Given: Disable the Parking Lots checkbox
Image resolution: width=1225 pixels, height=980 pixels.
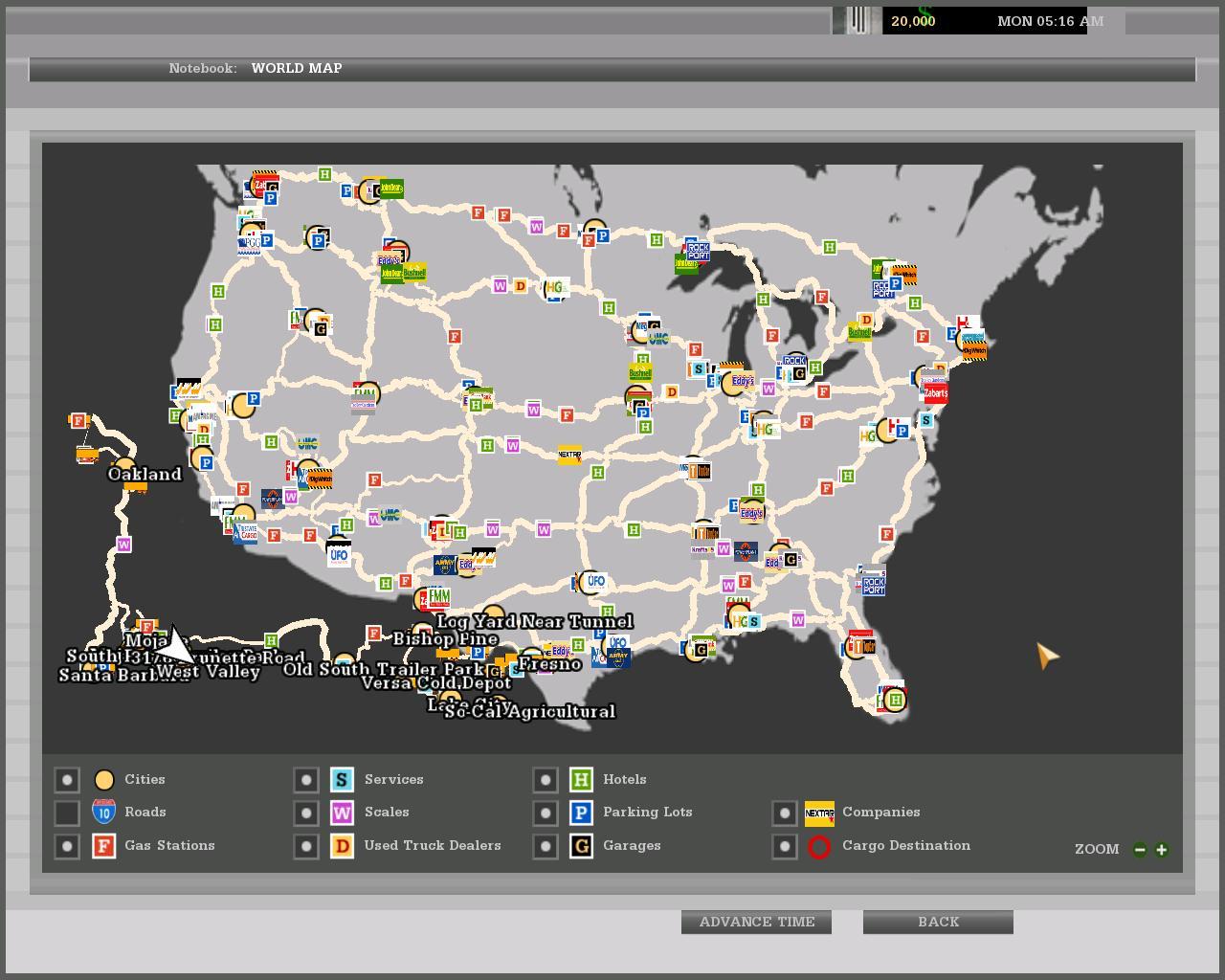Looking at the screenshot, I should click(x=546, y=813).
